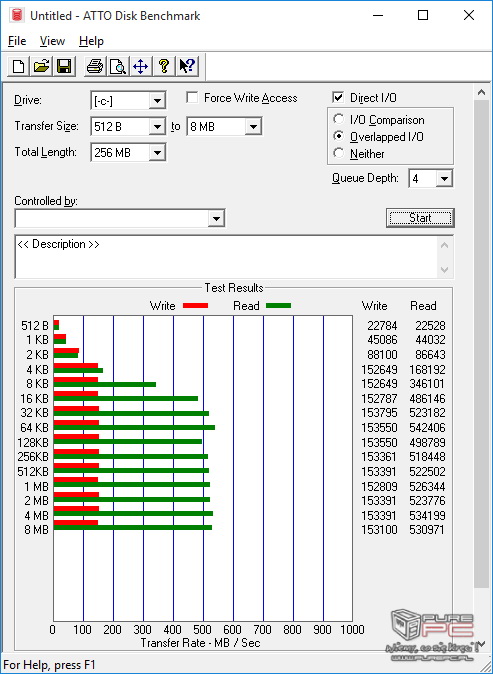The height and width of the screenshot is (674, 493).
Task: Select the Overlapped I/O radio button
Action: 339,136
